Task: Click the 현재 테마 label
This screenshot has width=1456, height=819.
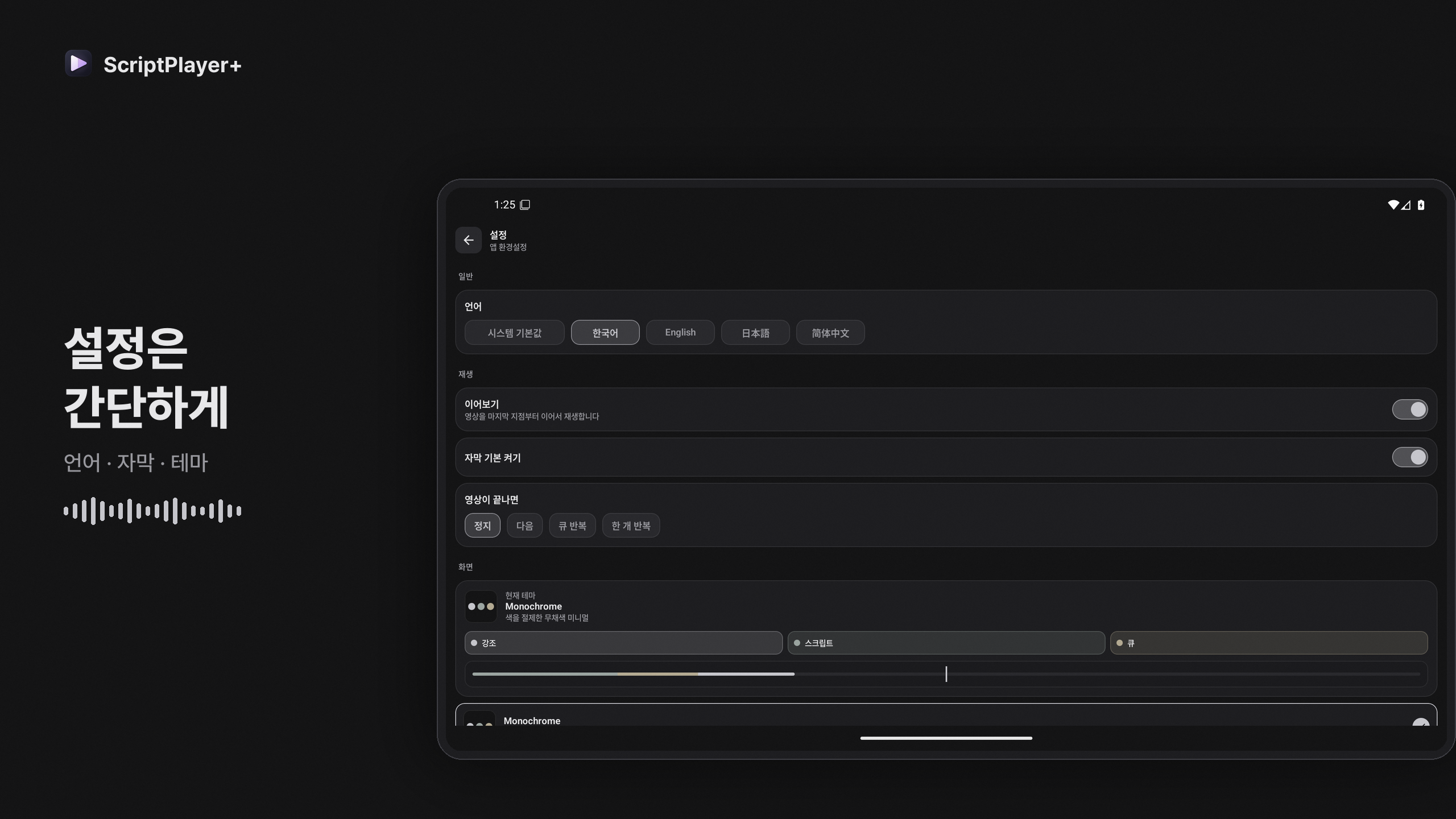Action: pyautogui.click(x=520, y=595)
